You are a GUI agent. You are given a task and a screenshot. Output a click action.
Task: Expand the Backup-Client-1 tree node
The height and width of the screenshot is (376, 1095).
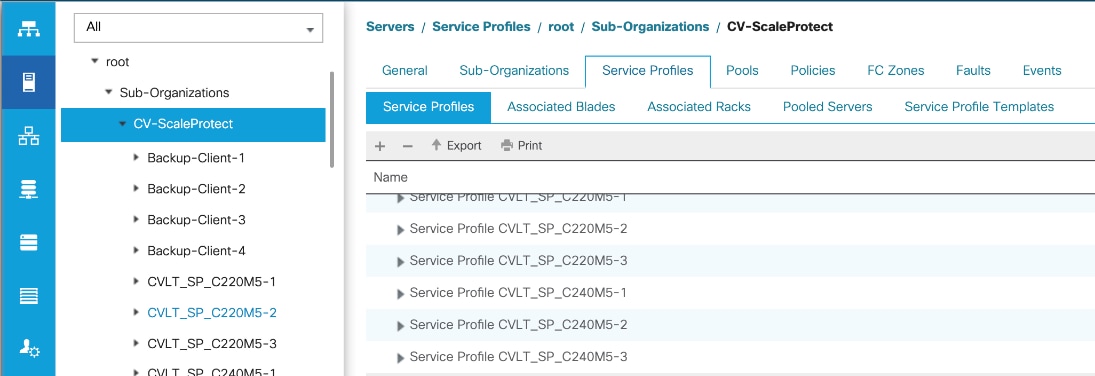[136, 158]
